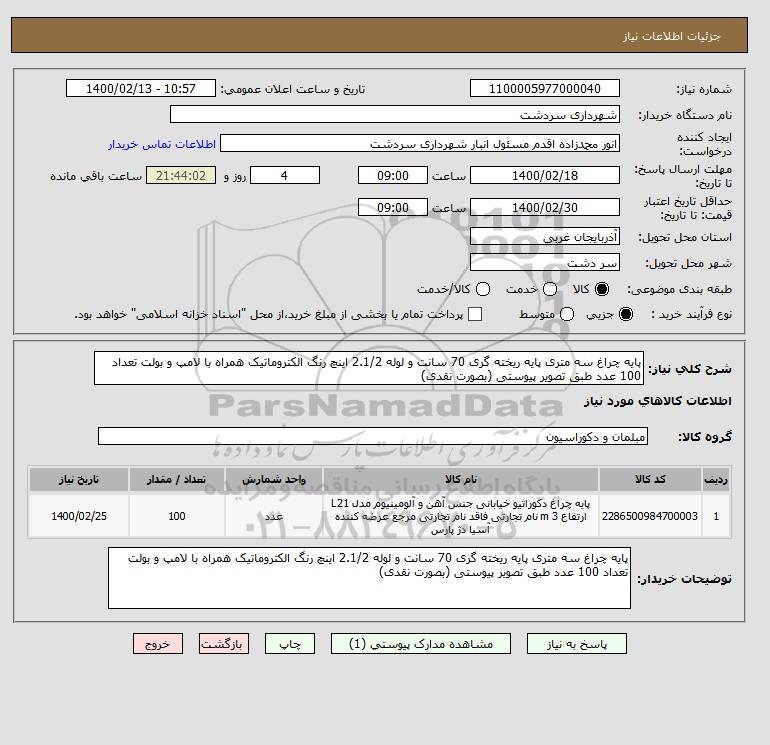This screenshot has height=745, width=770.
Task: Click the توضیحات خریدار text area
Action: click(x=369, y=578)
